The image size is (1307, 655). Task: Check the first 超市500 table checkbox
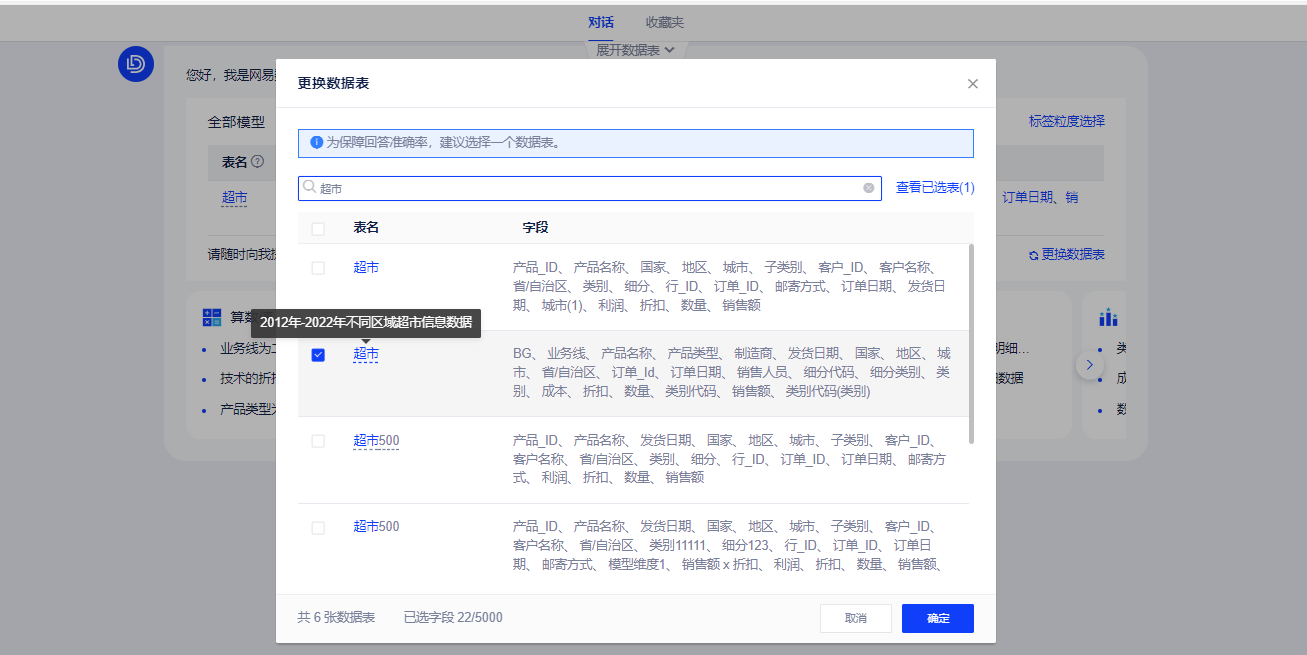318,441
